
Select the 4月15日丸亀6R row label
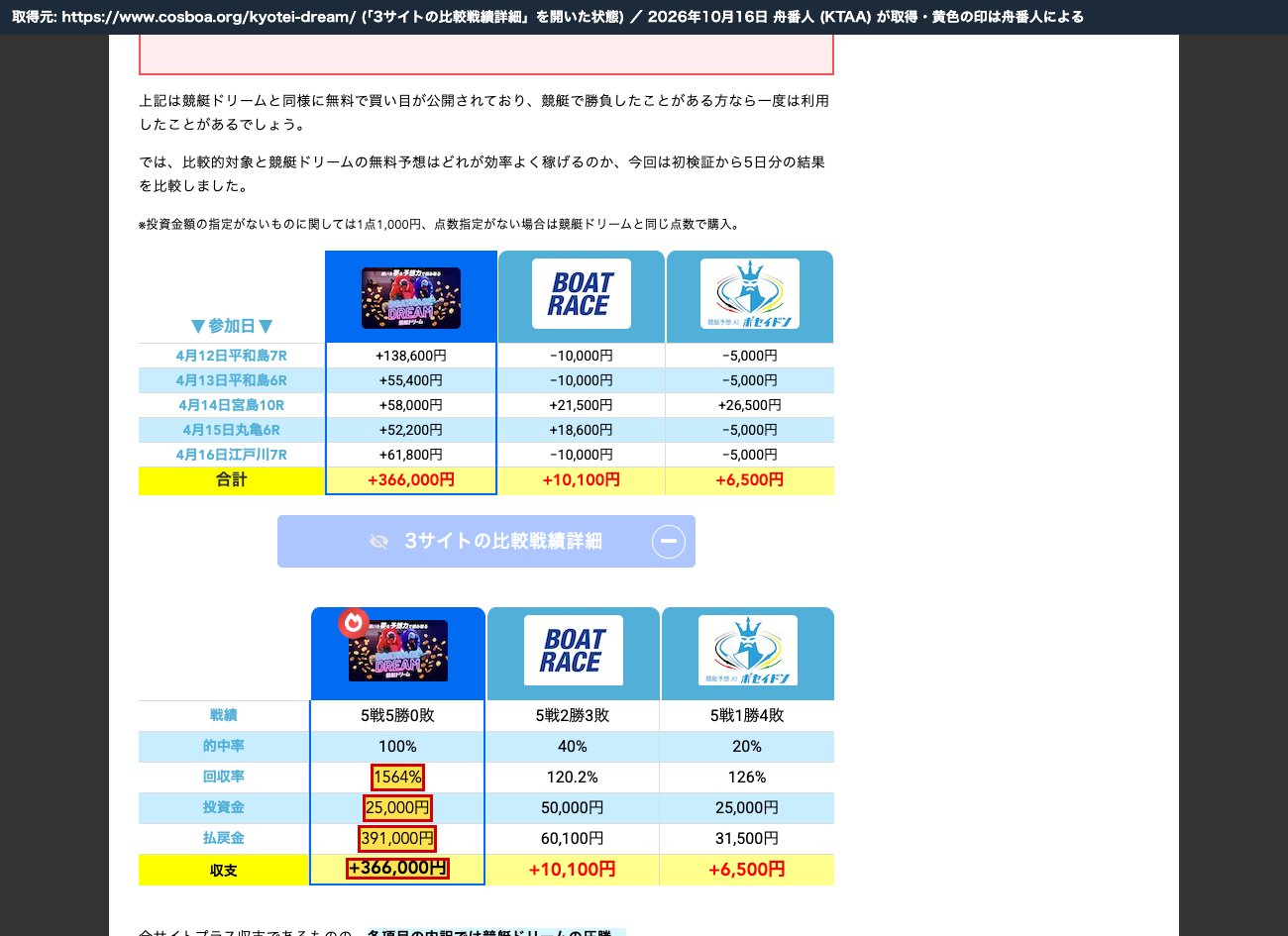coord(232,430)
